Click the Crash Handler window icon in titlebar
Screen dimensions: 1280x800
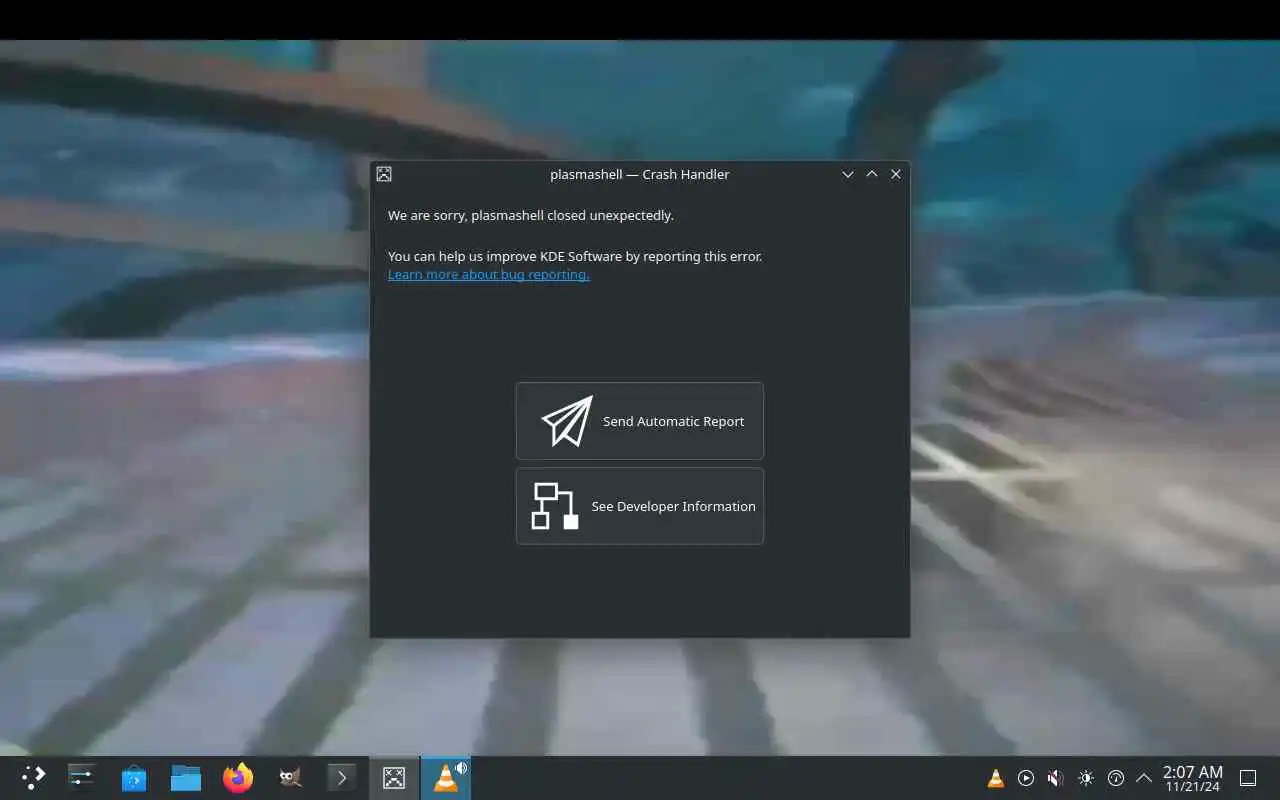point(384,174)
